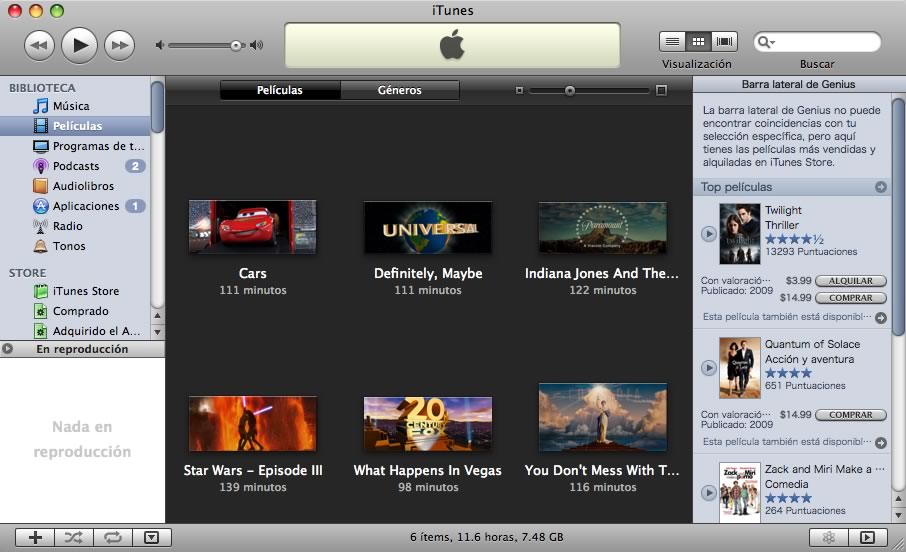Genius sidebar scroll up arrow
The image size is (906, 552).
click(898, 499)
